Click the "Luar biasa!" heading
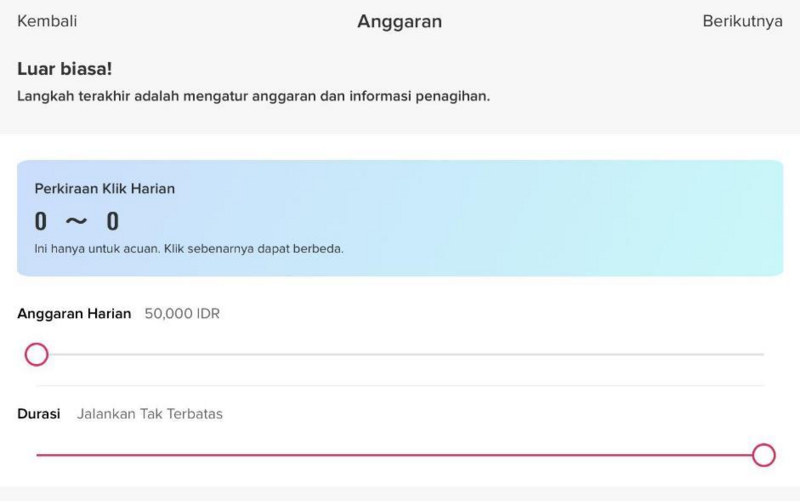Image resolution: width=800 pixels, height=501 pixels. [65, 70]
